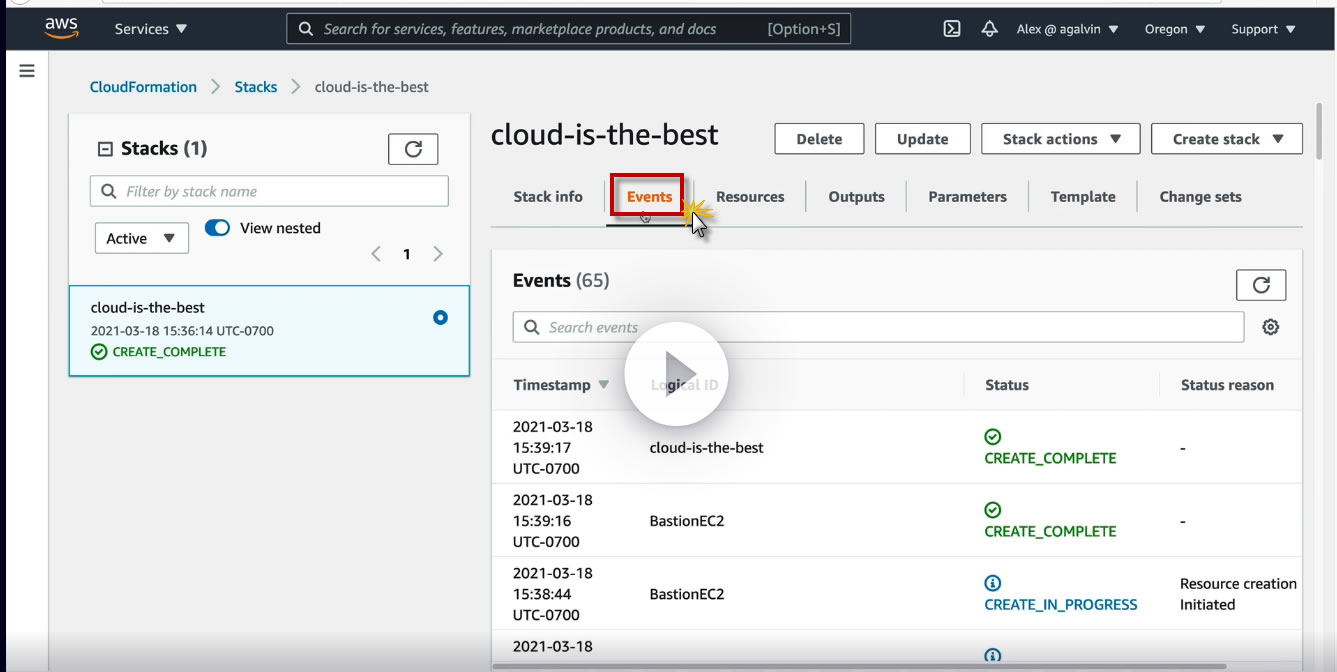The image size is (1337, 672).
Task: Select the cloud-is-the-best stack radio button
Action: click(x=440, y=318)
